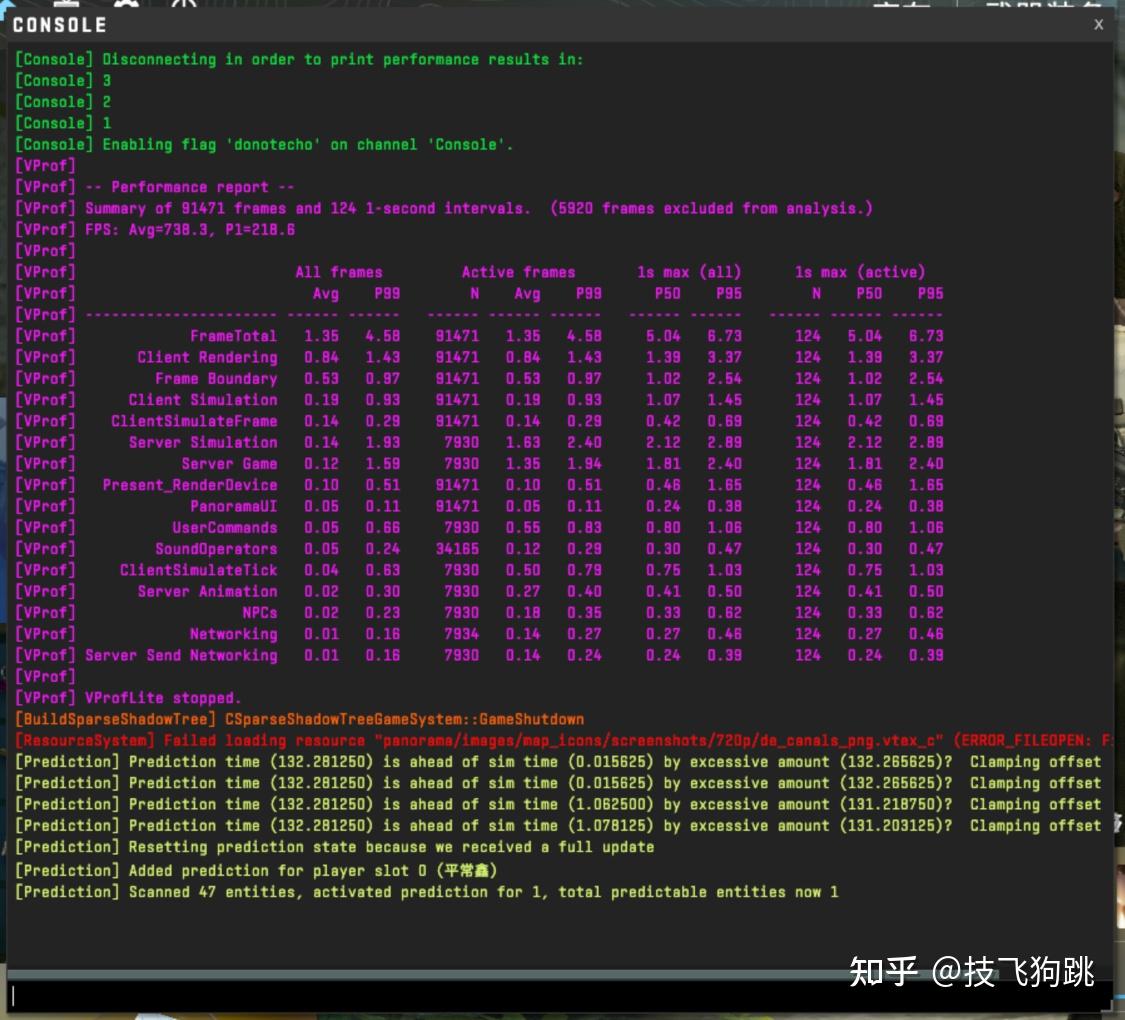This screenshot has width=1125, height=1020.
Task: Click the UserCommands row label
Action: 225,527
